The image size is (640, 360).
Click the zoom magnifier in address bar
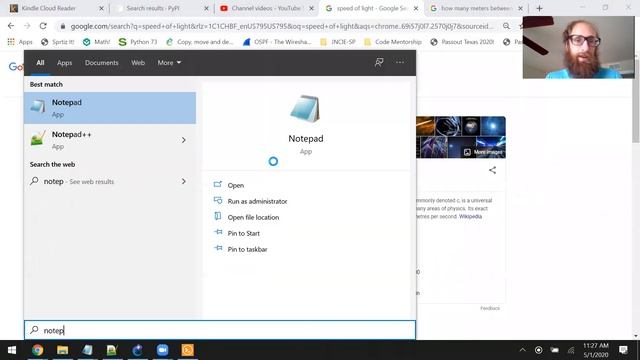tap(506, 26)
